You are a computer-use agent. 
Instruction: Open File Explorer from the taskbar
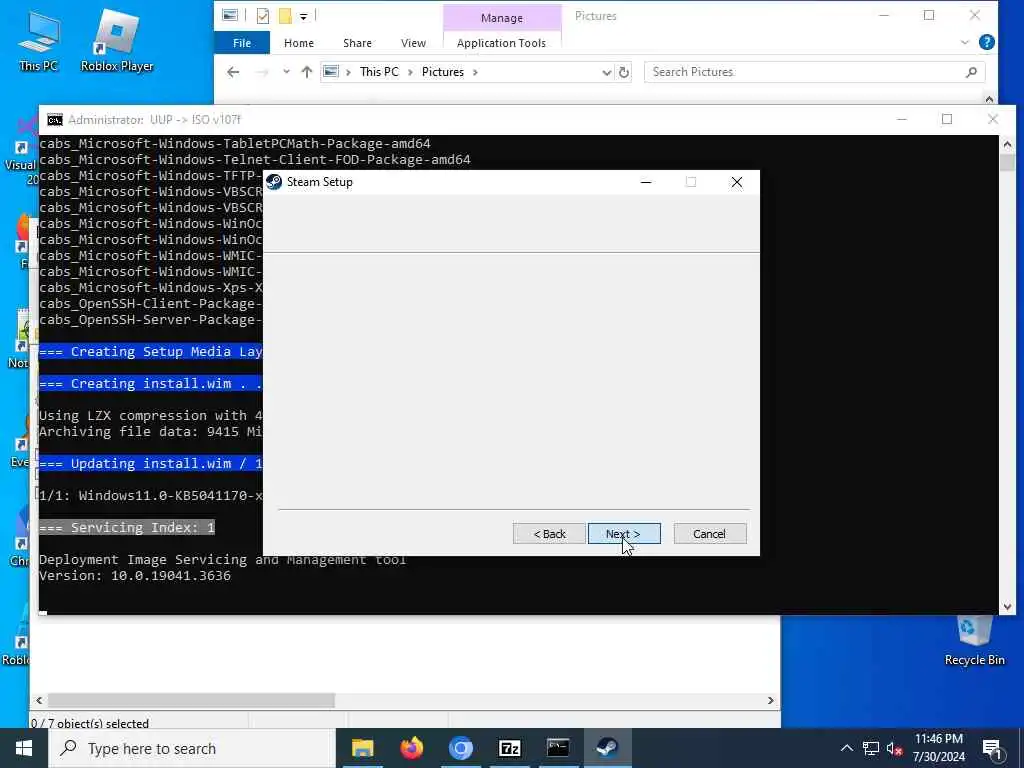pyautogui.click(x=362, y=748)
